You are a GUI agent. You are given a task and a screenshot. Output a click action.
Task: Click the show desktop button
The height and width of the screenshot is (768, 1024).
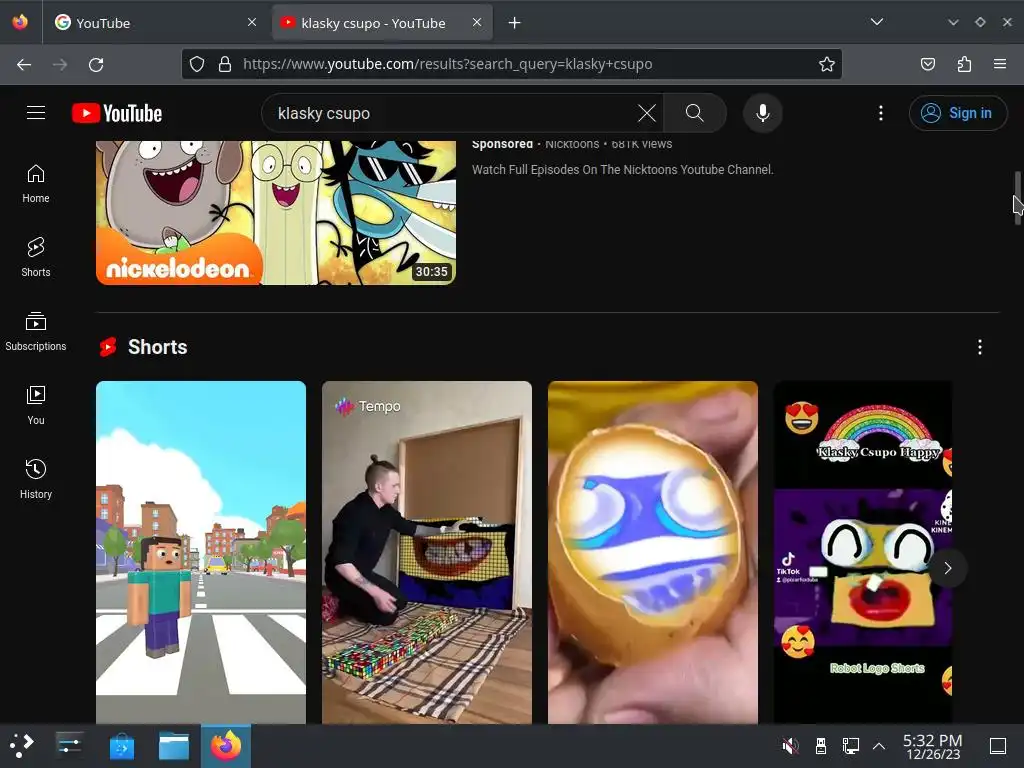tap(998, 745)
